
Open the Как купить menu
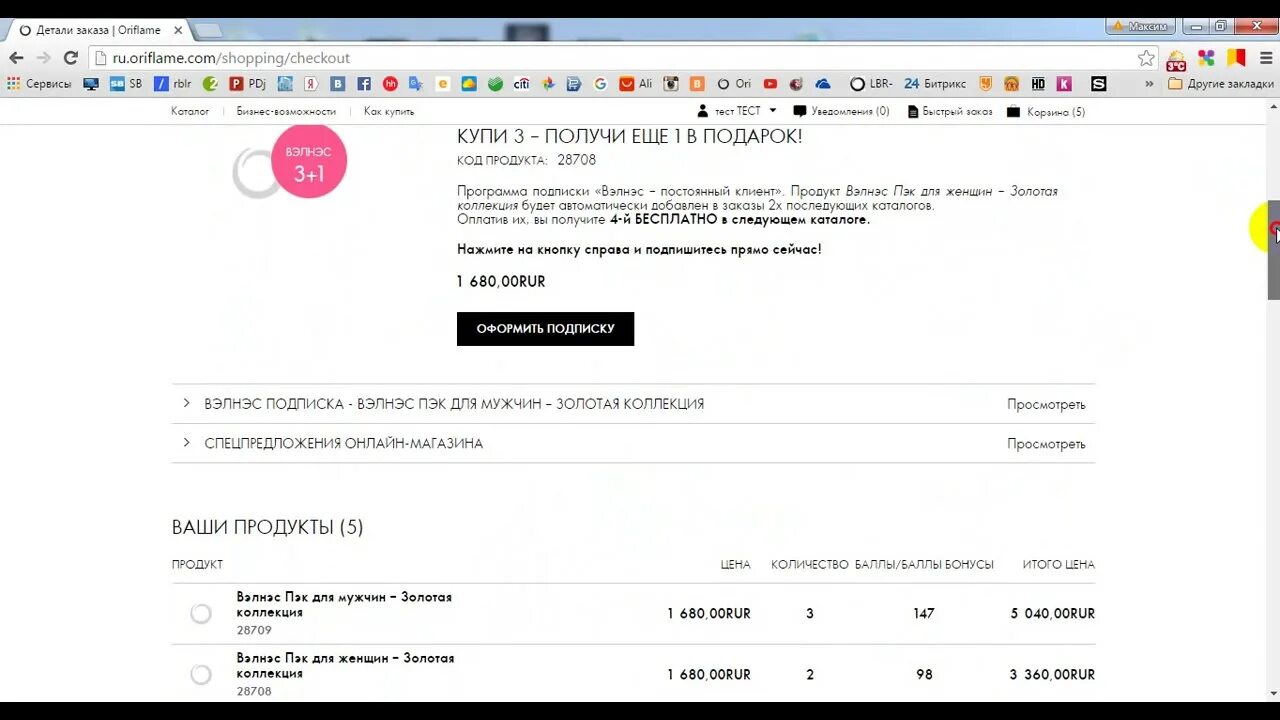tap(389, 111)
